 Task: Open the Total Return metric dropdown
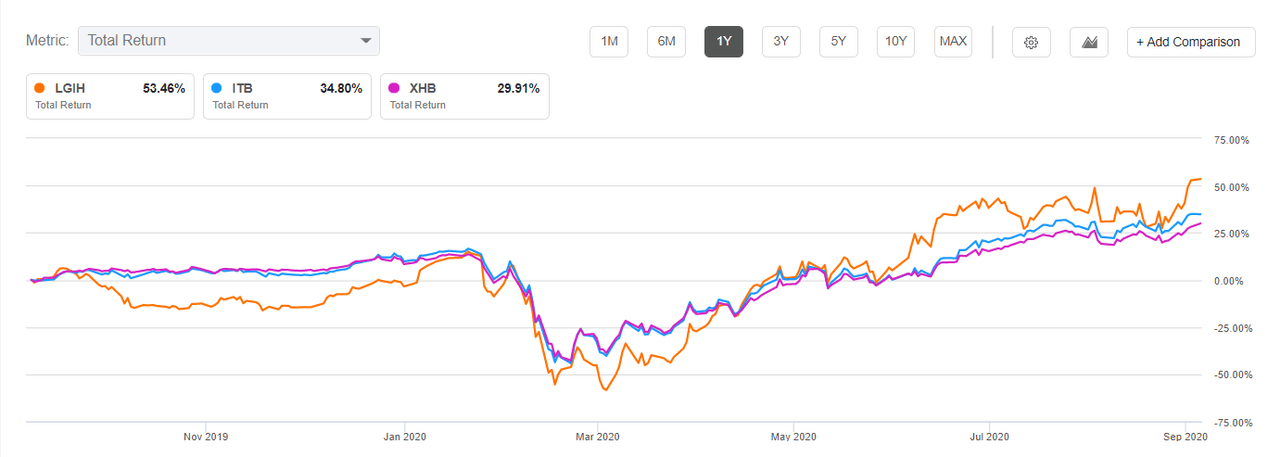pyautogui.click(x=229, y=41)
